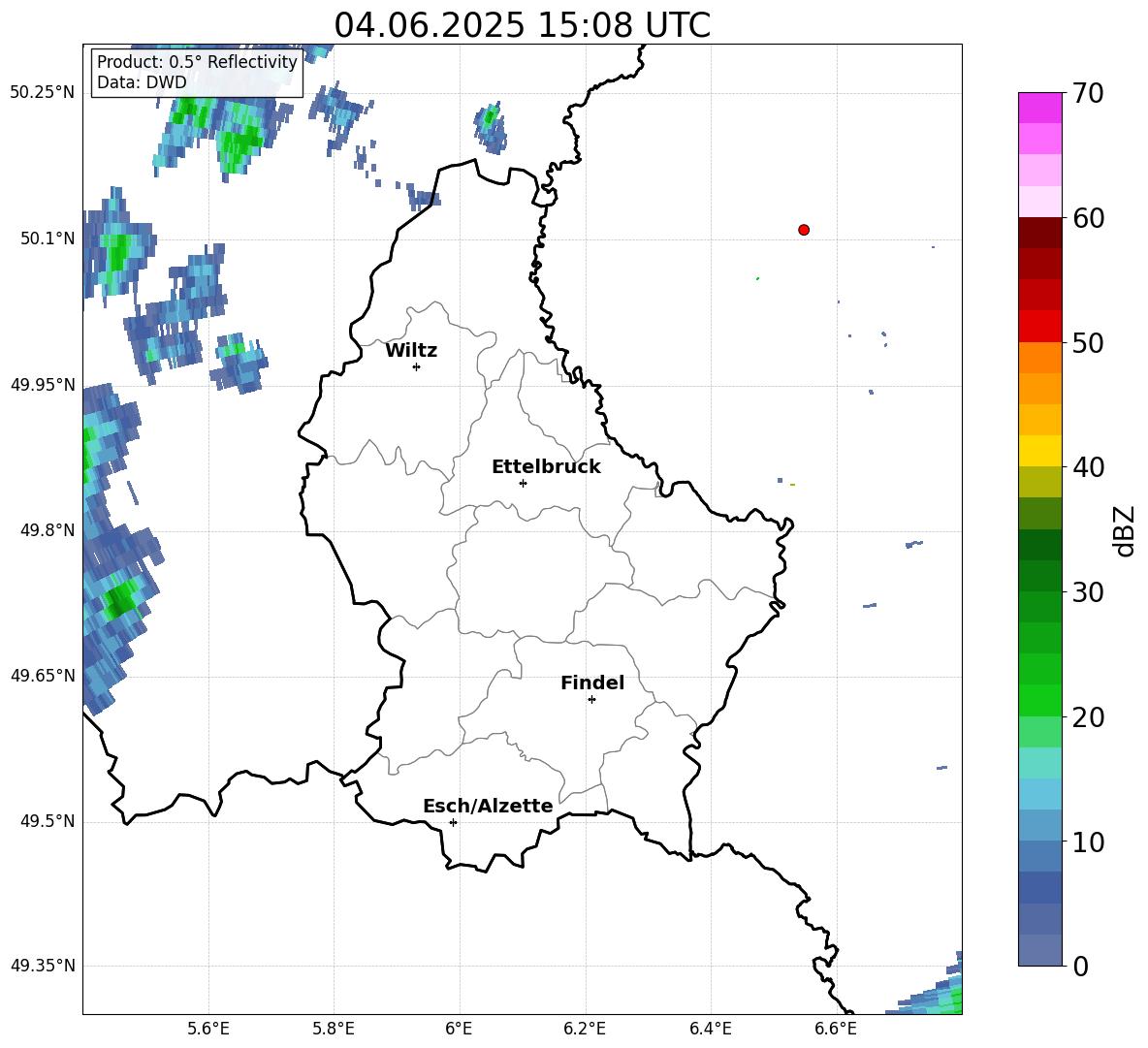Click the 50.25°N latitude label
The width and height of the screenshot is (1148, 1048).
click(x=43, y=93)
